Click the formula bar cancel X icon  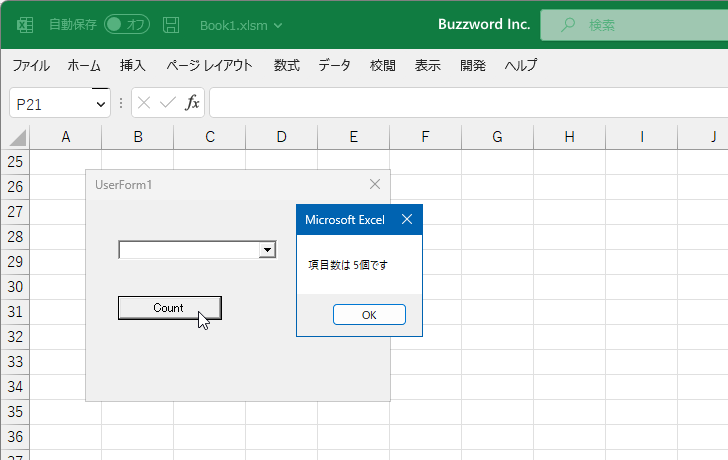[144, 103]
